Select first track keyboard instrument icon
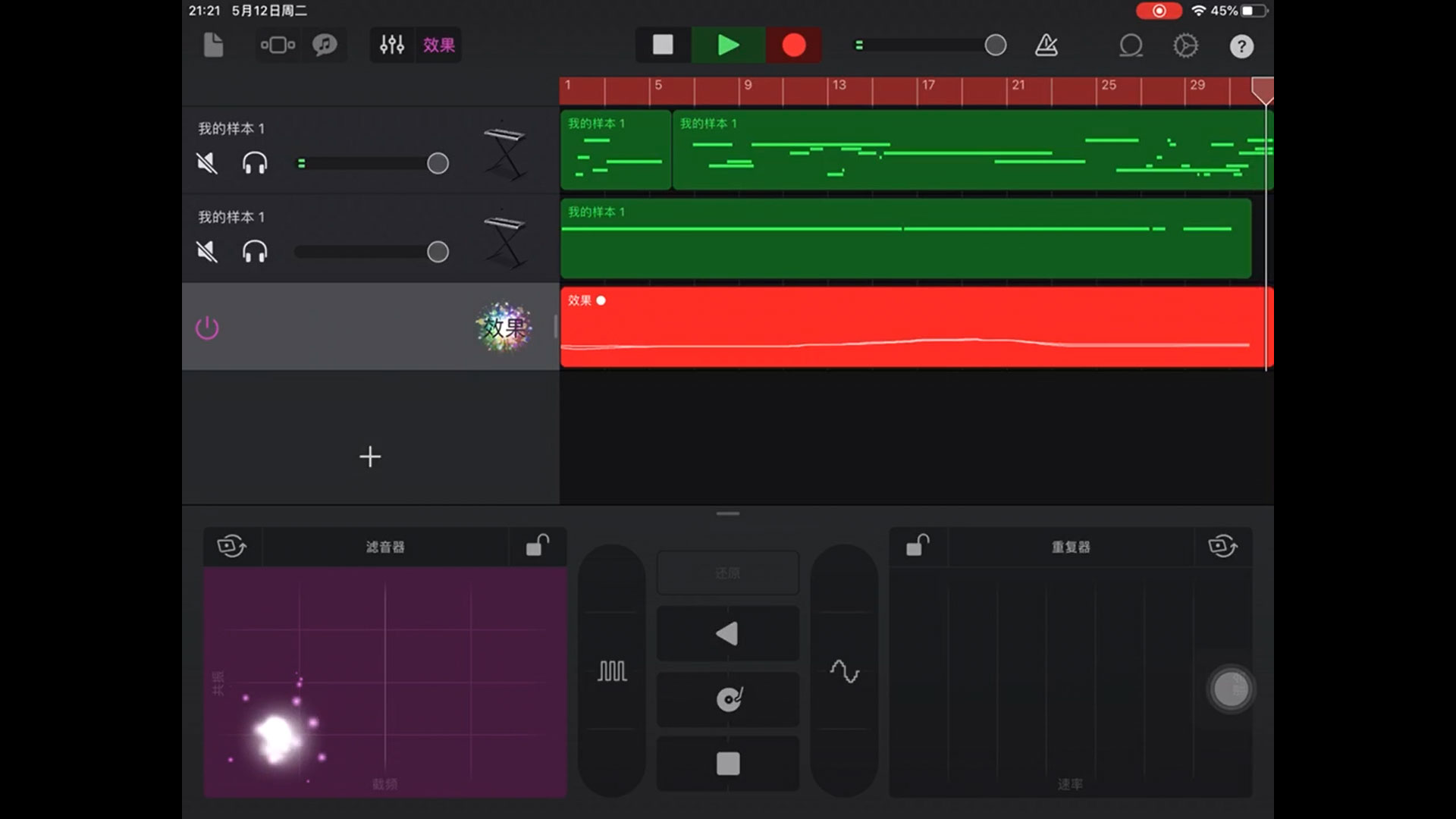 [x=505, y=152]
